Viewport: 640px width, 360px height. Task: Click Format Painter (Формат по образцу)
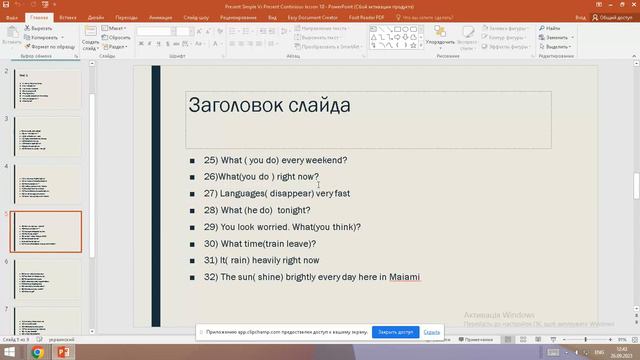point(49,47)
